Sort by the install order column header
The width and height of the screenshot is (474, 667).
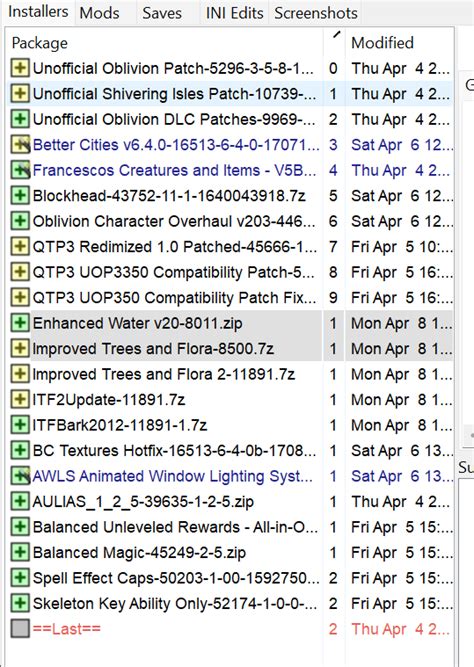(334, 43)
